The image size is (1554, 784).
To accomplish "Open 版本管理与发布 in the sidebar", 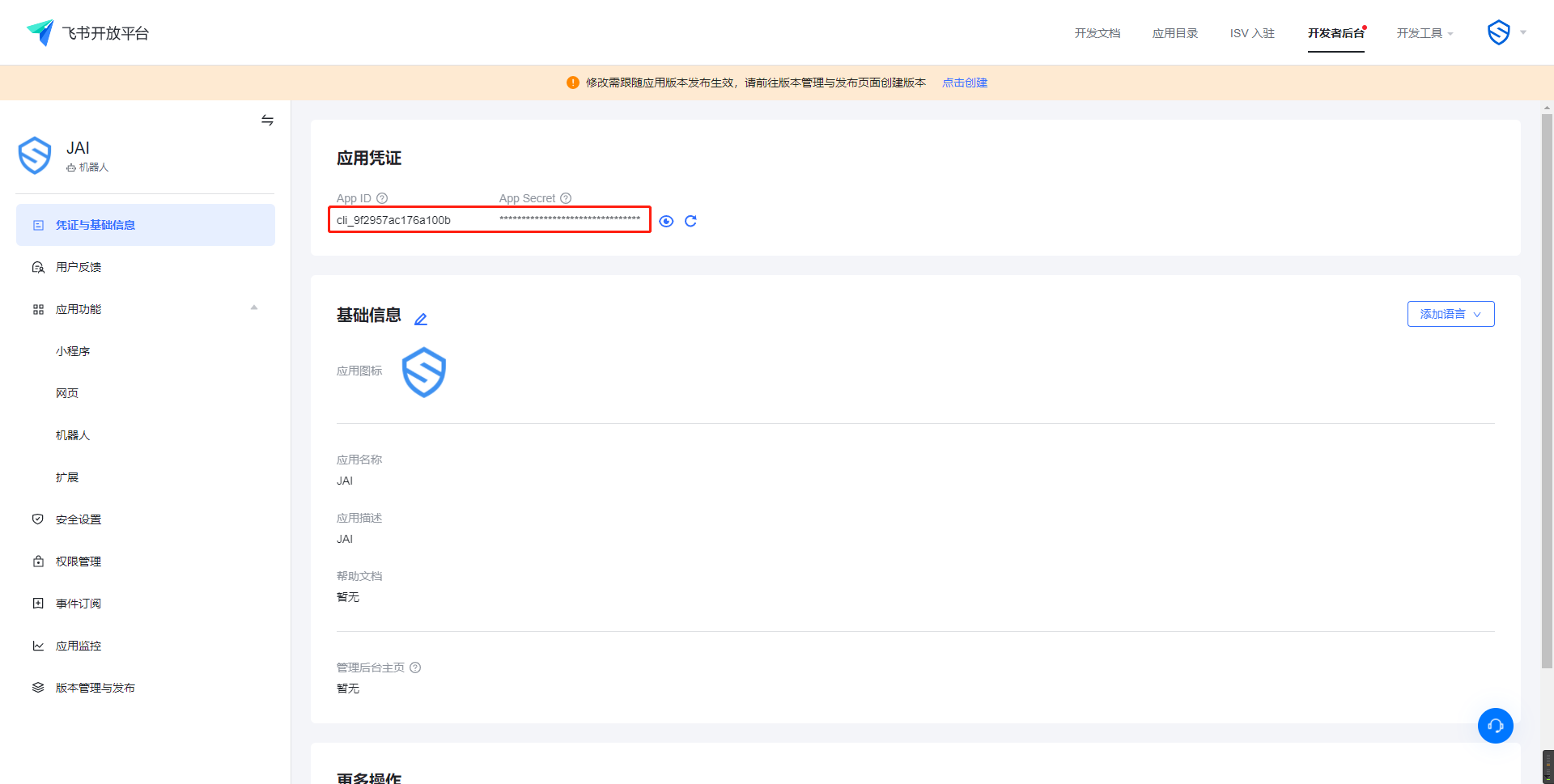I will click(x=95, y=688).
